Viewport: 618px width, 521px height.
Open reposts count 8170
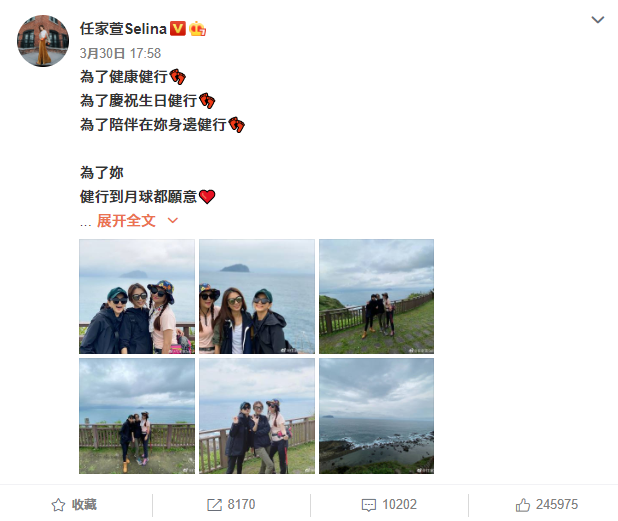point(241,504)
